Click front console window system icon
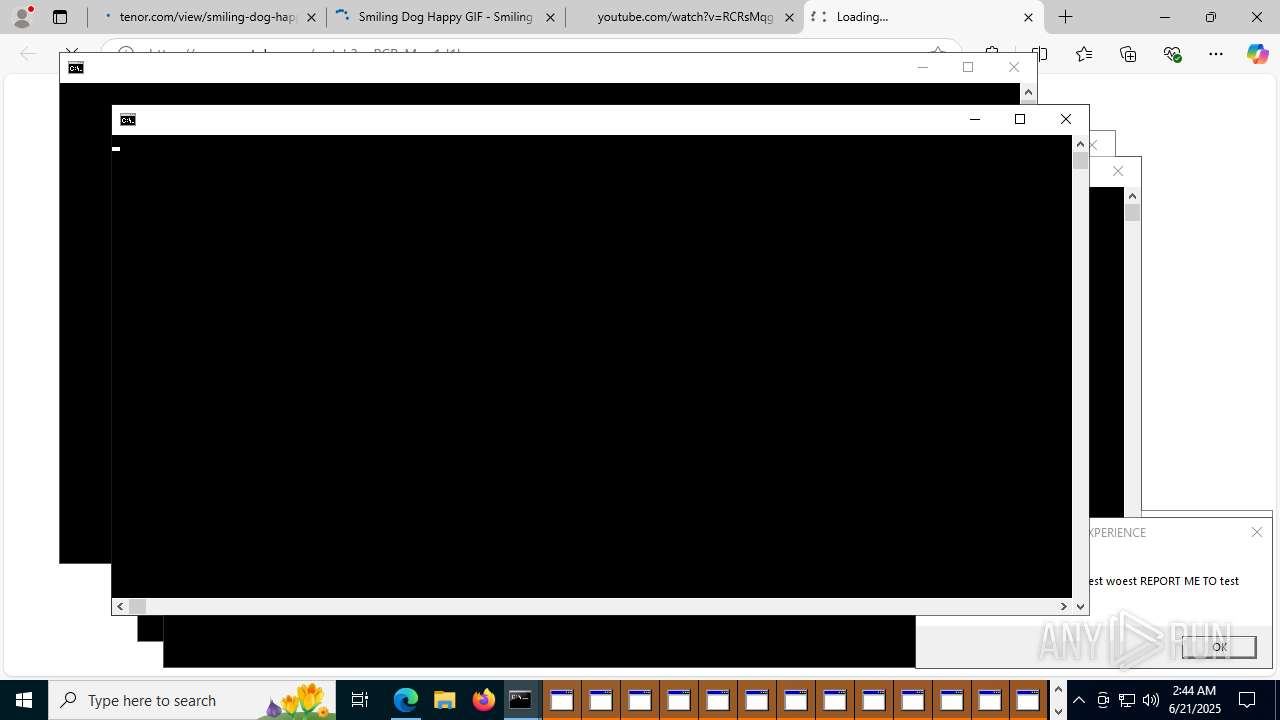Image resolution: width=1280 pixels, height=720 pixels. click(x=128, y=120)
